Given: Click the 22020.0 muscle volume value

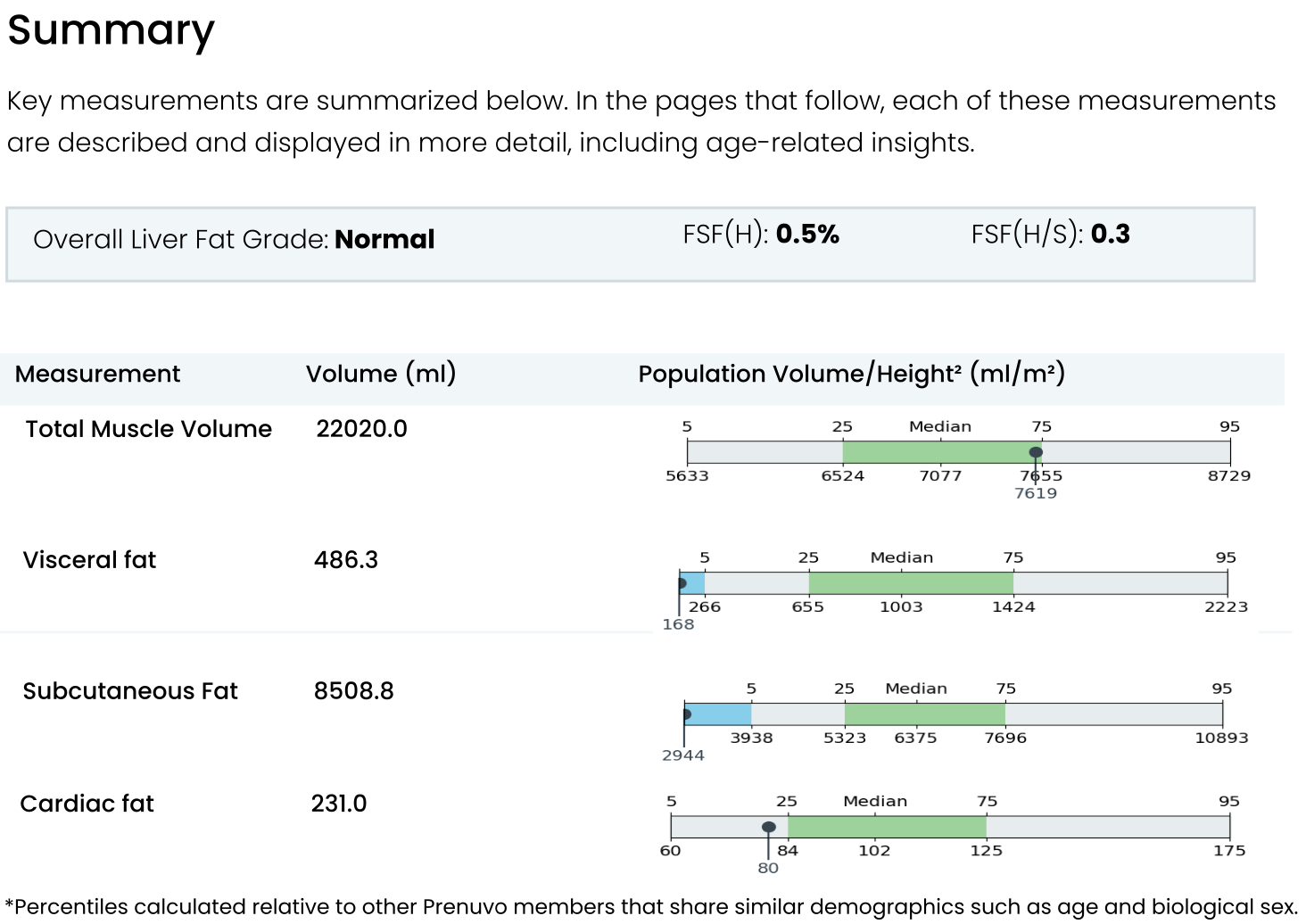Looking at the screenshot, I should tap(361, 429).
